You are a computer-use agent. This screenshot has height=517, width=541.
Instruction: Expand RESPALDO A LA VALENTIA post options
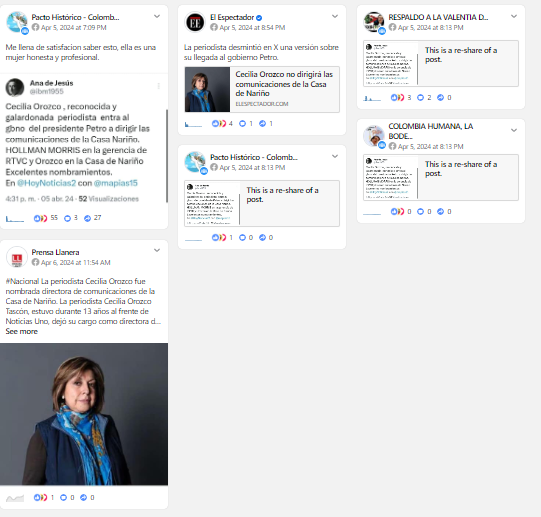[x=514, y=17]
